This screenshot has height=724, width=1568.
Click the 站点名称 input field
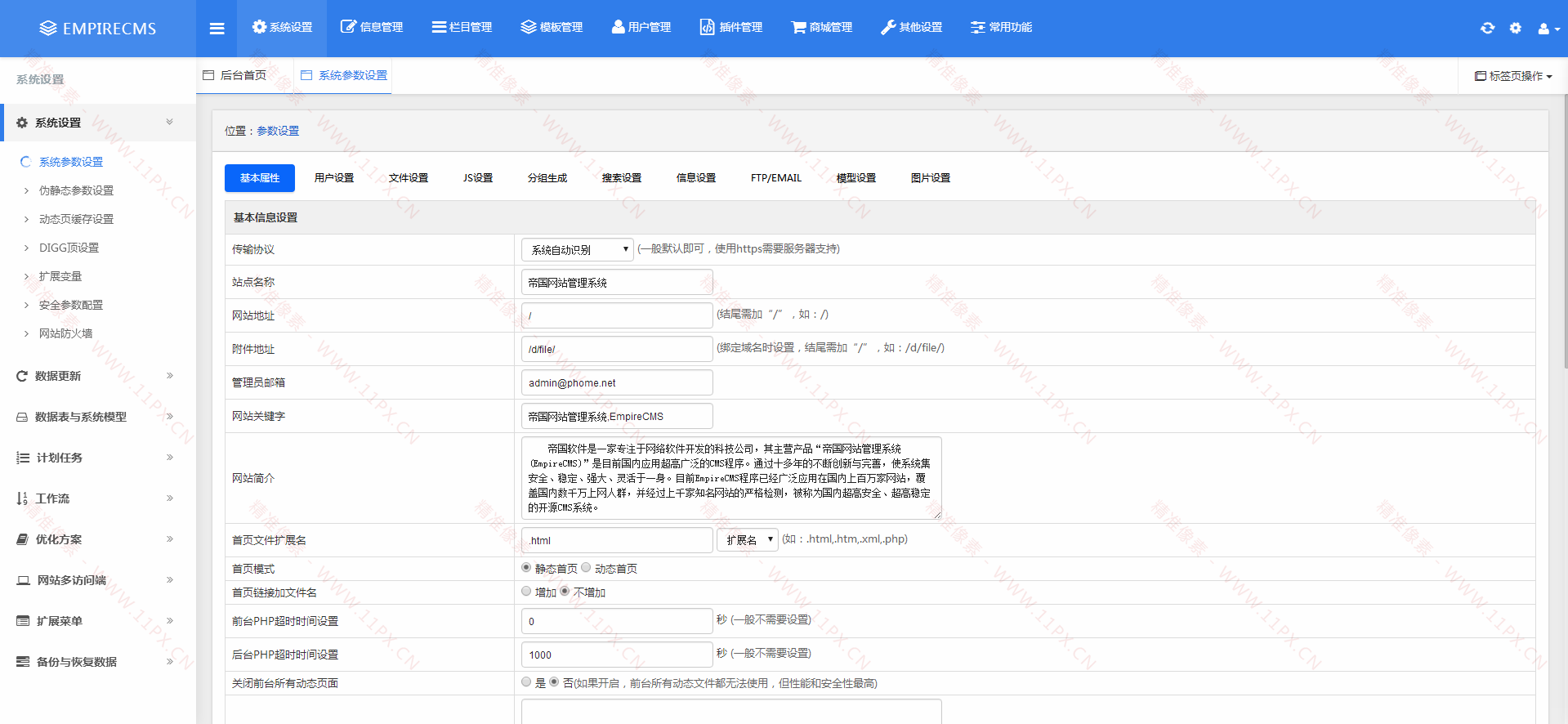coord(617,282)
